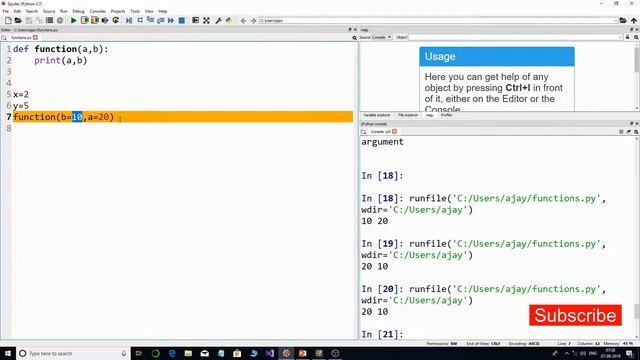The width and height of the screenshot is (640, 360).
Task: Open the Projects menu
Action: (118, 11)
